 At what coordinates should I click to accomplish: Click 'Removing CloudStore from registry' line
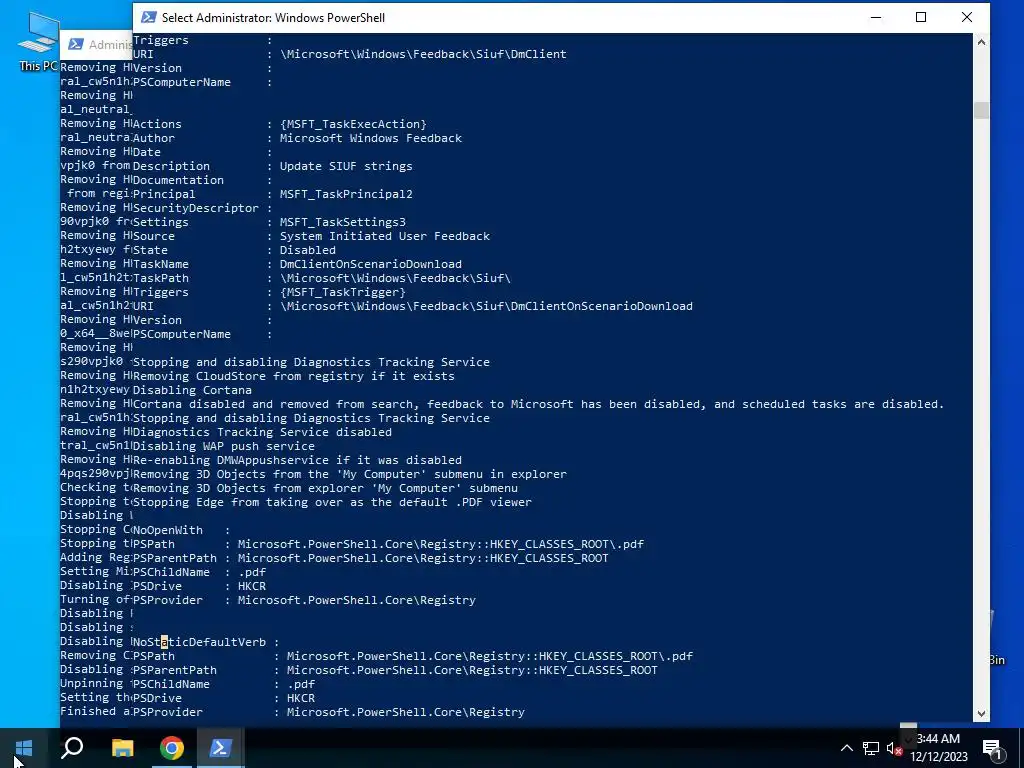click(x=293, y=376)
